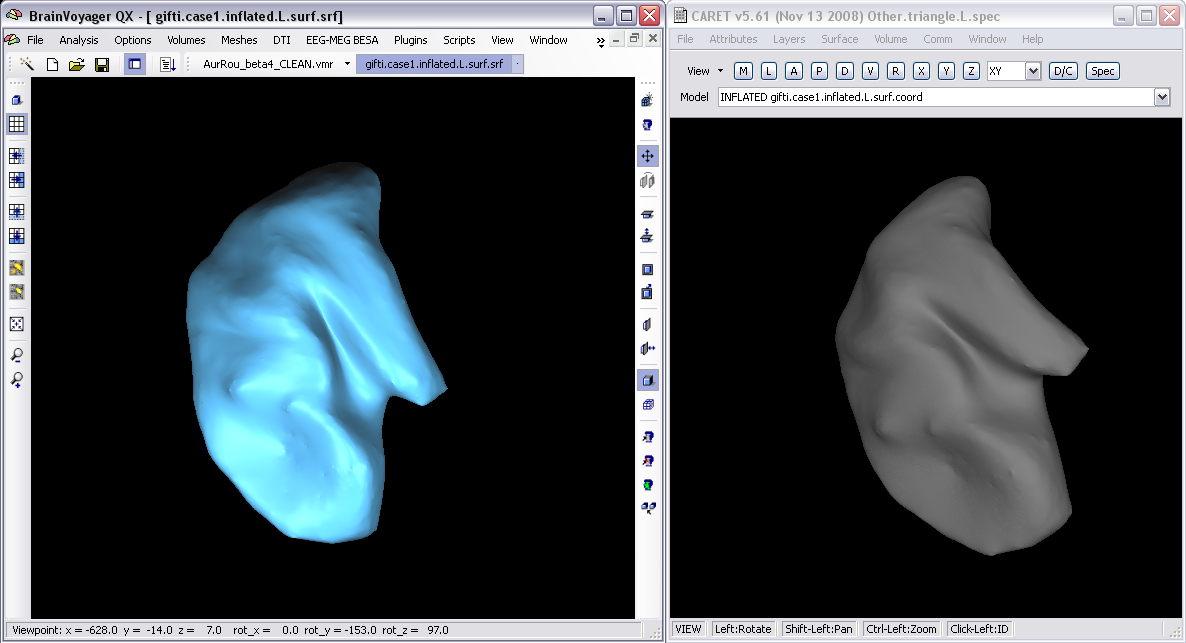
Task: Toggle the window layout pane button
Action: pyautogui.click(x=135, y=64)
